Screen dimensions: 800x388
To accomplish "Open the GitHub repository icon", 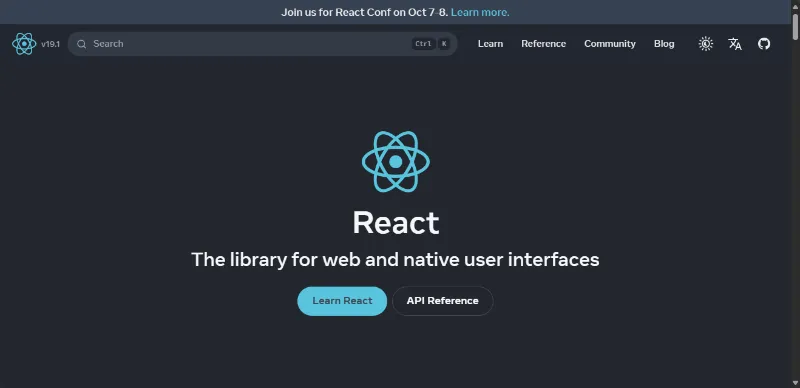I will 764,44.
